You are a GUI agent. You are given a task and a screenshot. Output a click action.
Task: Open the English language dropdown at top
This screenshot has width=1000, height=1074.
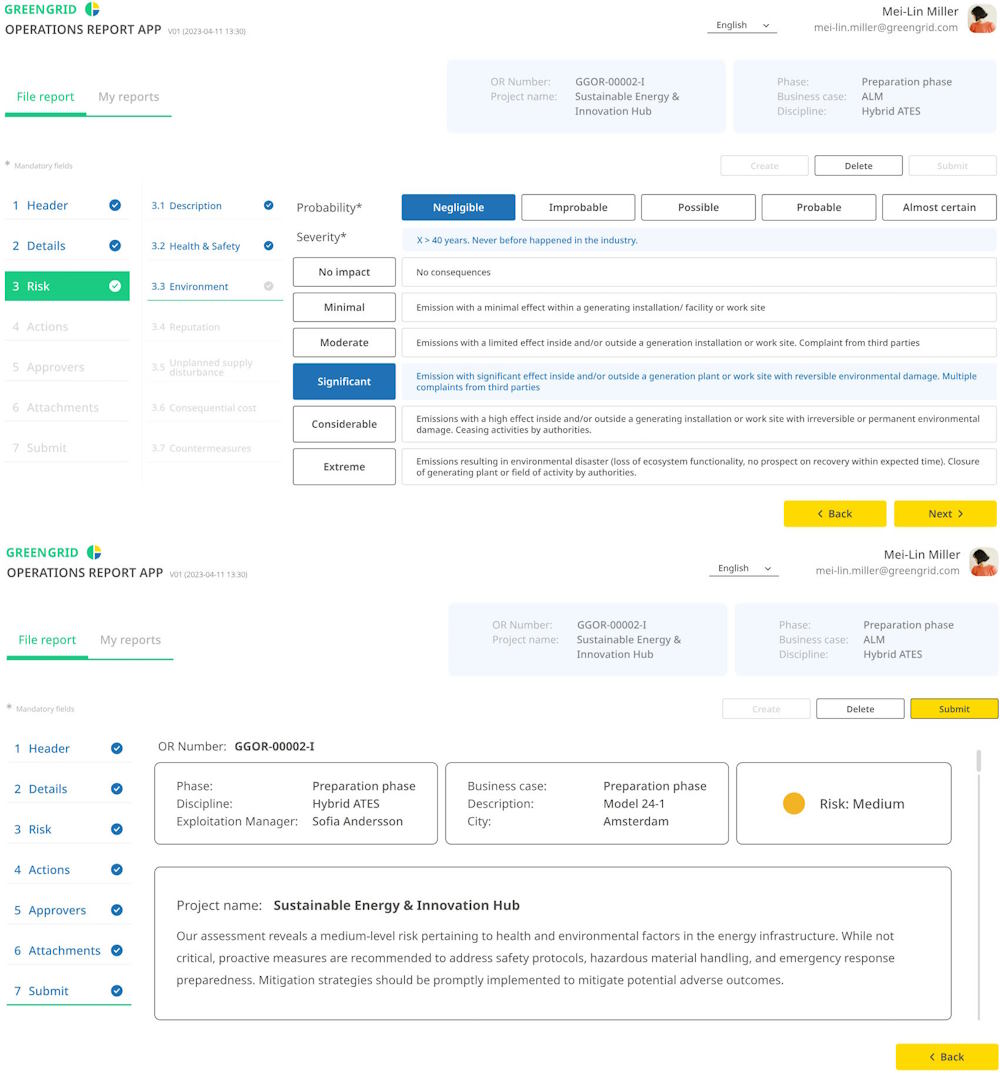[x=741, y=25]
